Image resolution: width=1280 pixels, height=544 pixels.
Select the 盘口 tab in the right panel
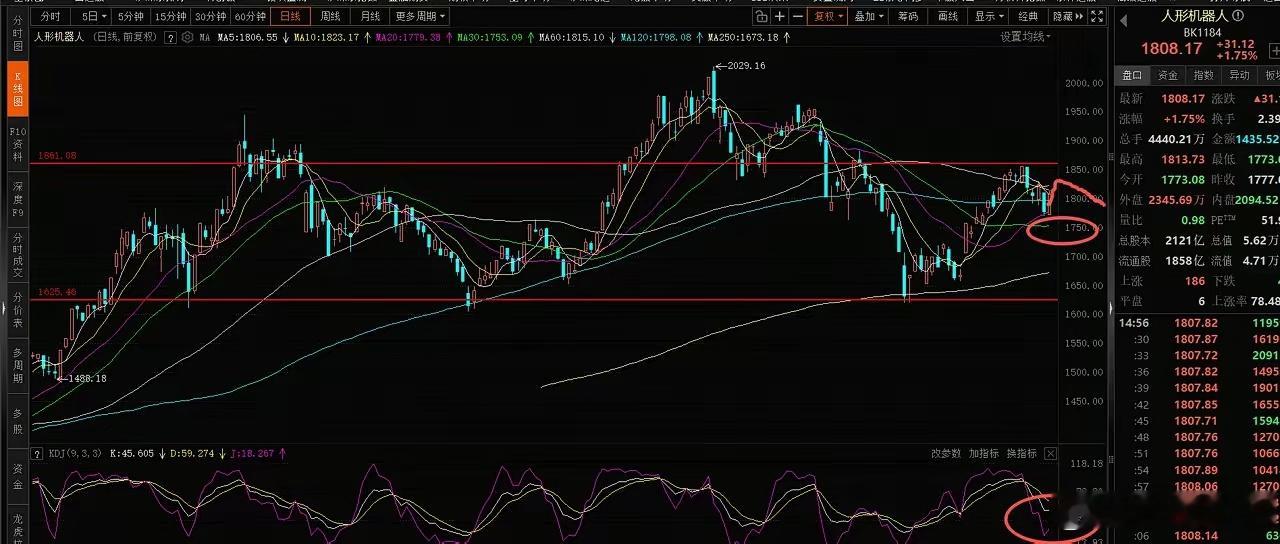click(1131, 75)
